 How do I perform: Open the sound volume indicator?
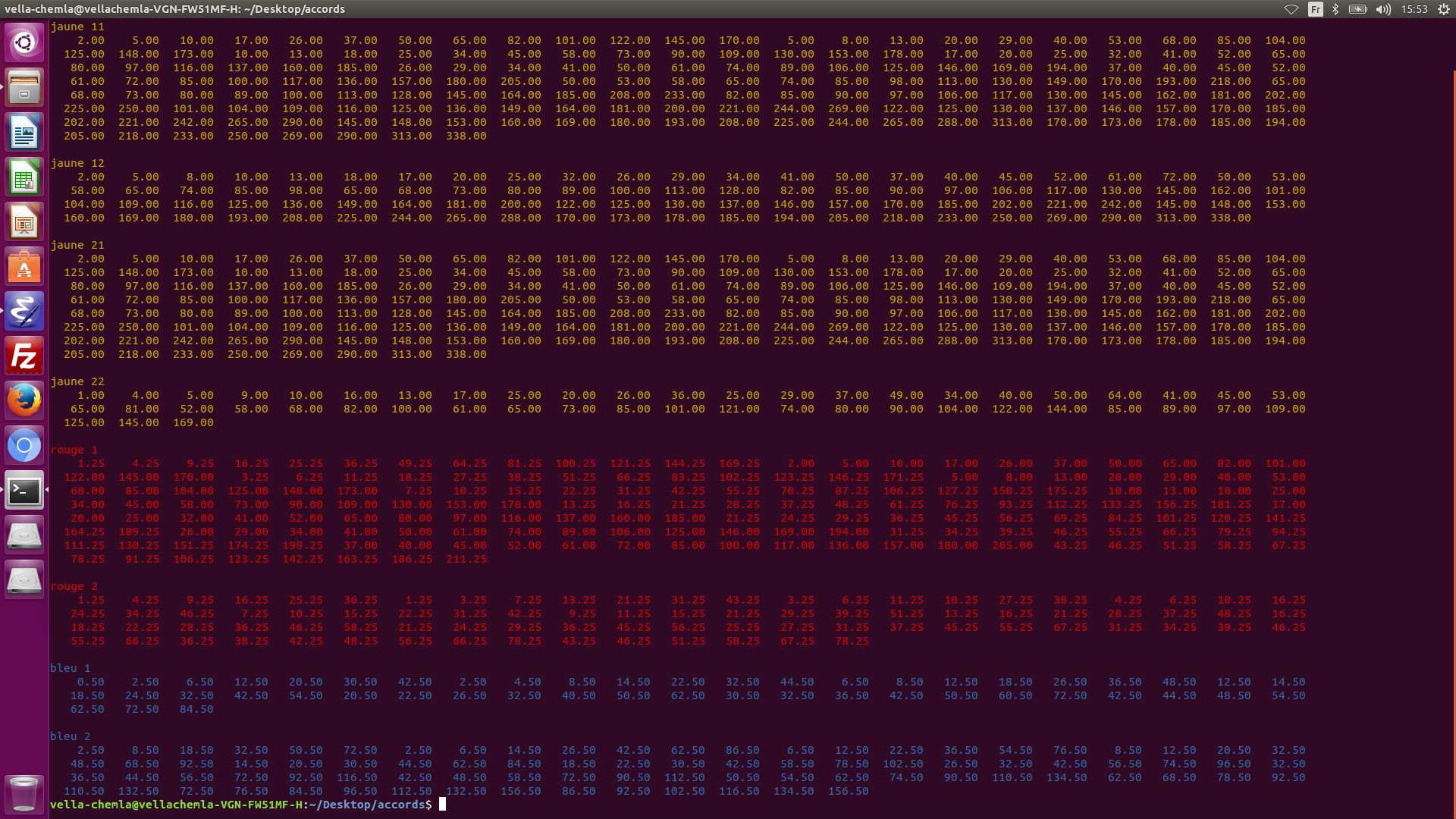[1383, 9]
